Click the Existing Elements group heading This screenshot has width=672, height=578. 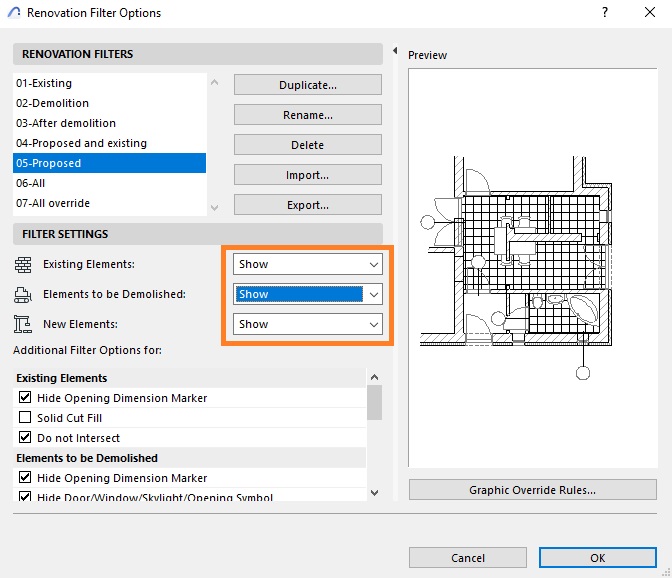[x=190, y=378]
